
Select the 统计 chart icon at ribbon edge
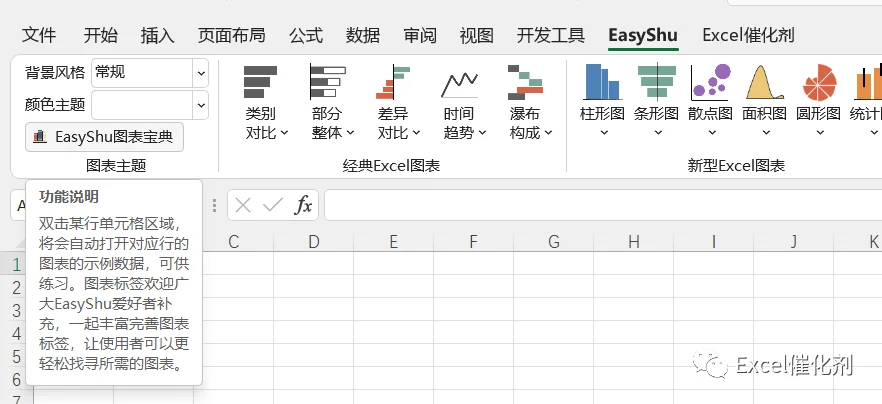[868, 82]
